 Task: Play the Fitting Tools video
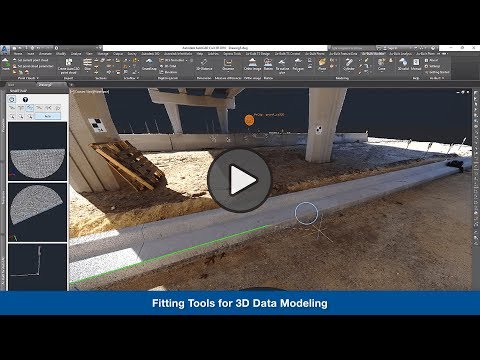[239, 180]
